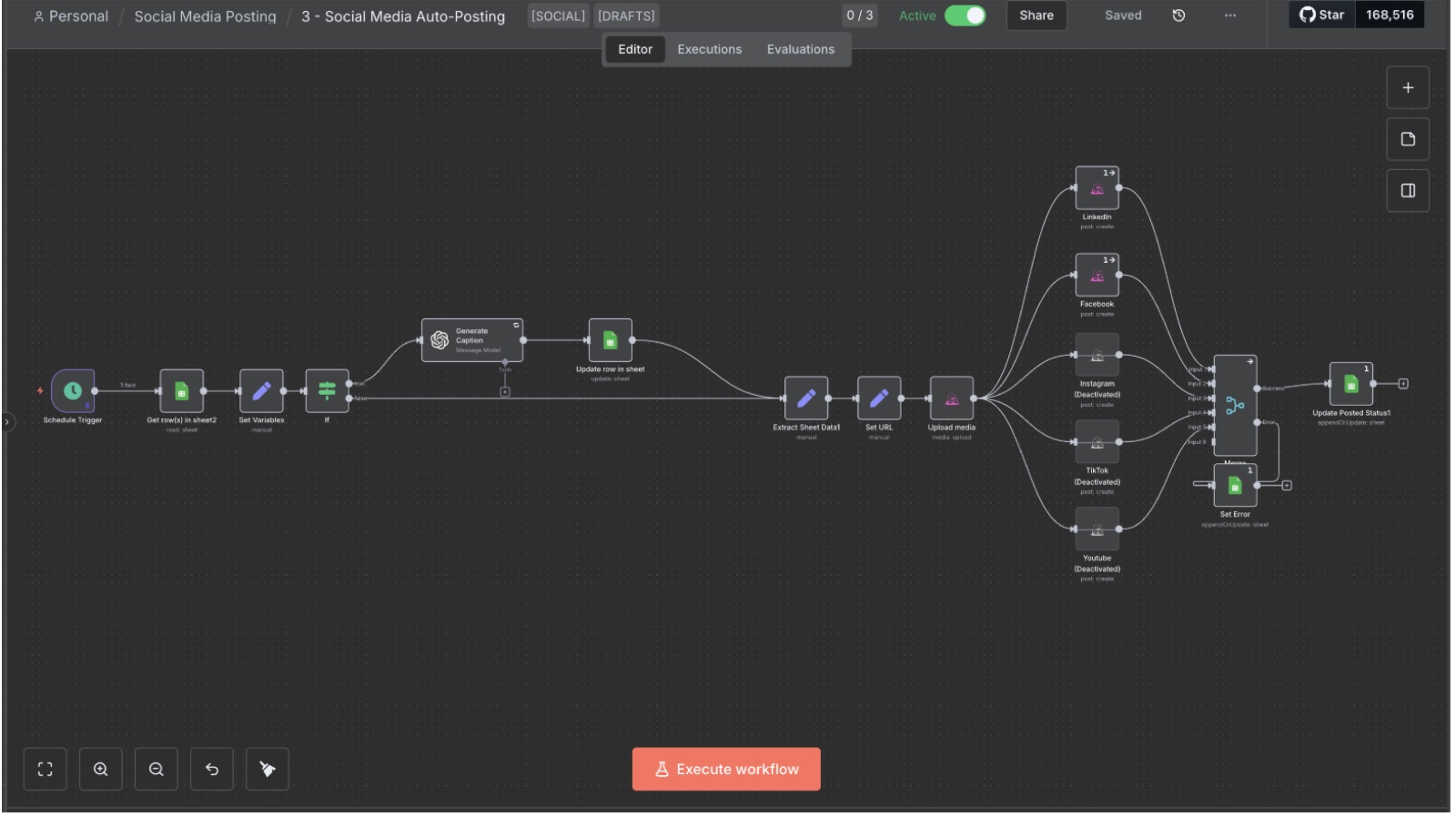Click the [SOCIAL] tag
The image size is (1456, 817).
559,15
